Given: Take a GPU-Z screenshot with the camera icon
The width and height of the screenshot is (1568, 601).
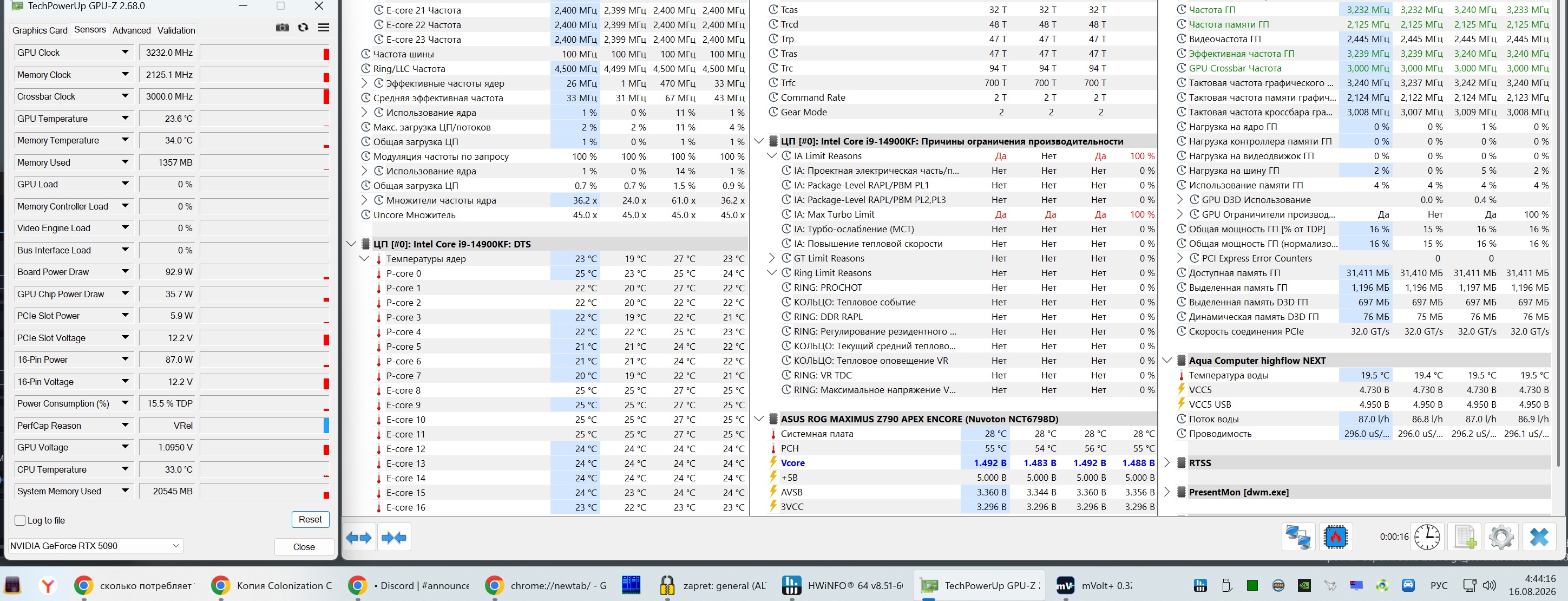Looking at the screenshot, I should (283, 28).
